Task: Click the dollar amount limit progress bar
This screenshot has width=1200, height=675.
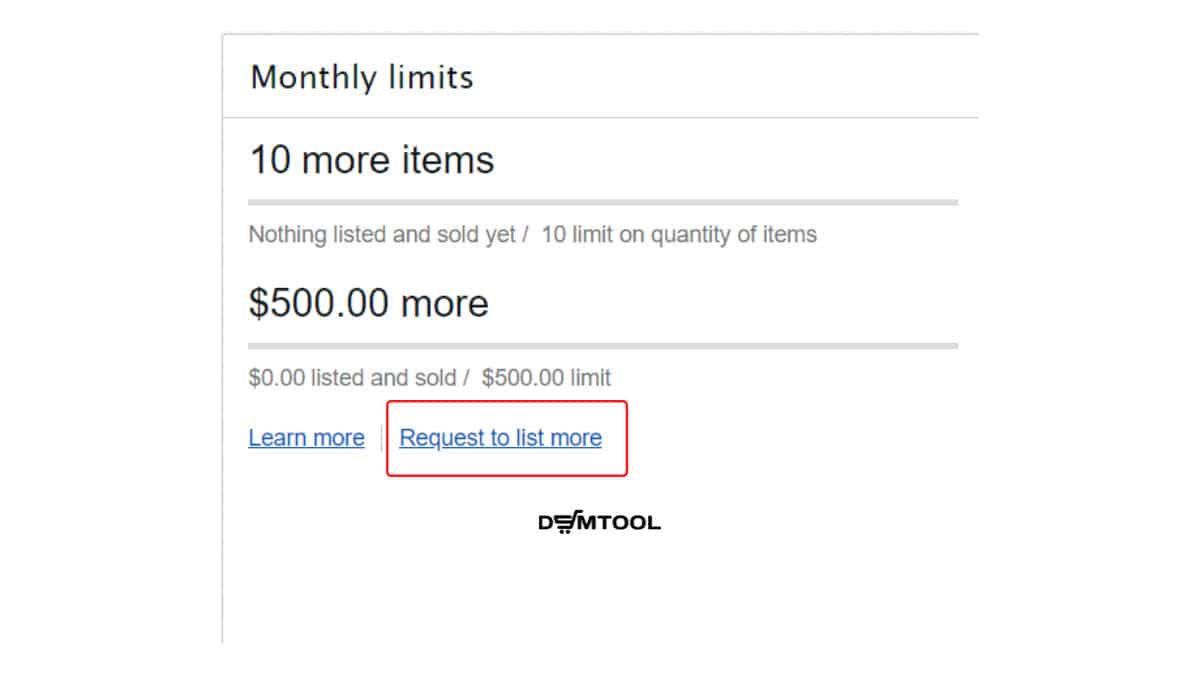Action: pos(603,346)
